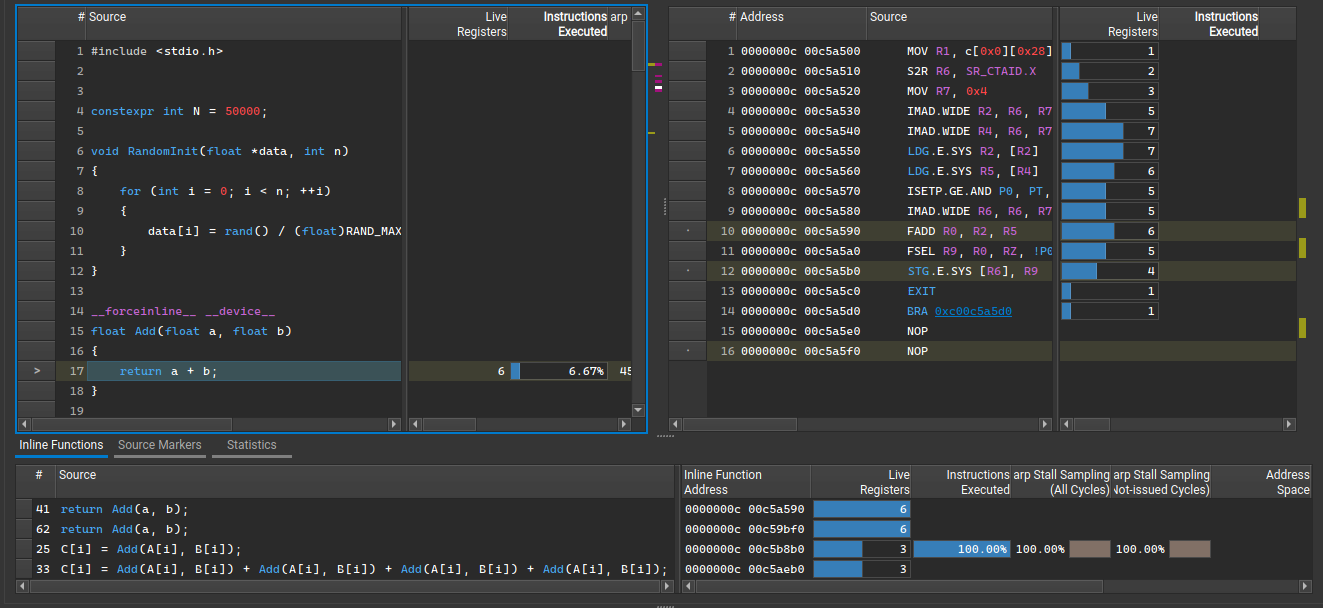1323x608 pixels.
Task: Click assembly metrics pane scroll right arrow
Action: [x=1290, y=424]
